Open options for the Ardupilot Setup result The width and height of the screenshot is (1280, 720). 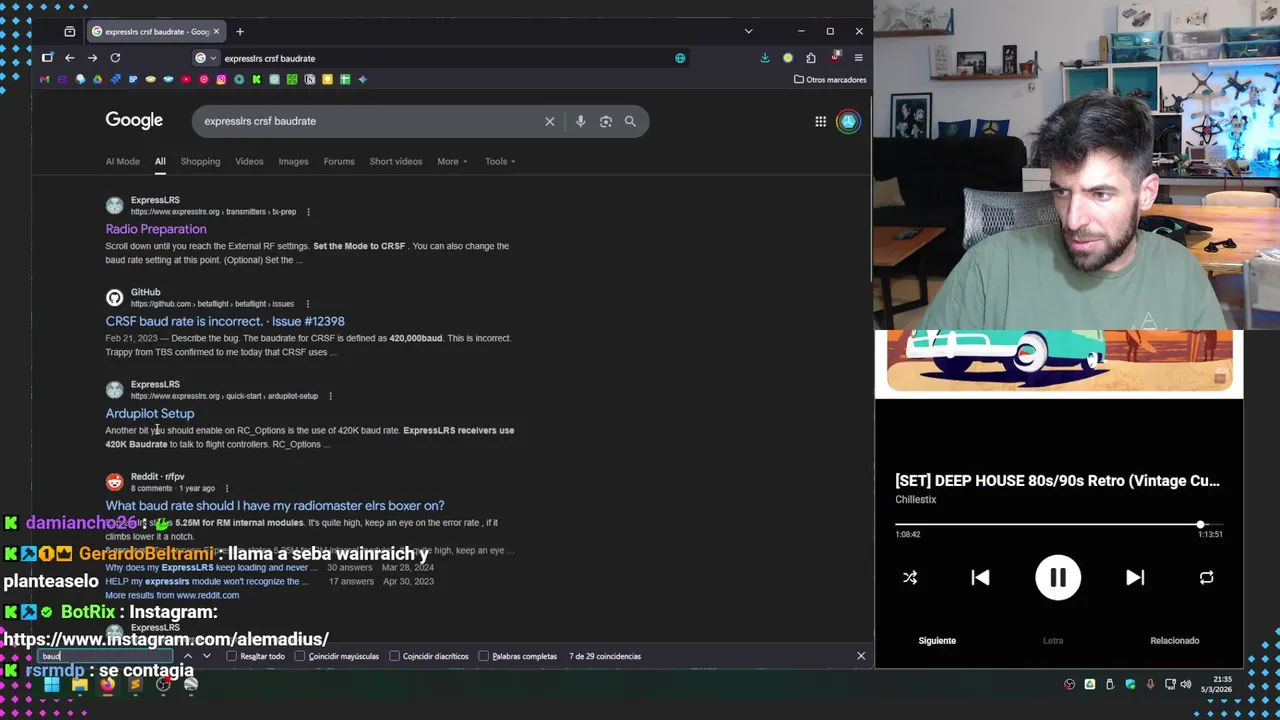point(330,396)
